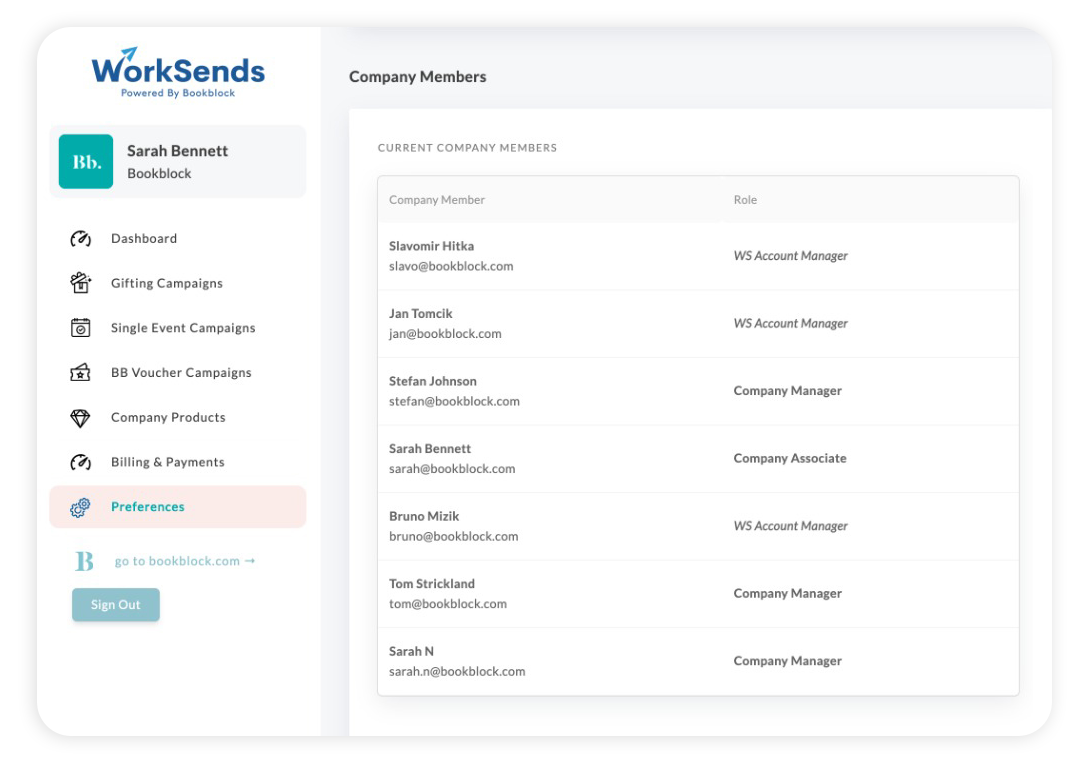Screen dimensions: 1089x769
Task: Click Sarah N's Company Manager role
Action: pos(788,661)
